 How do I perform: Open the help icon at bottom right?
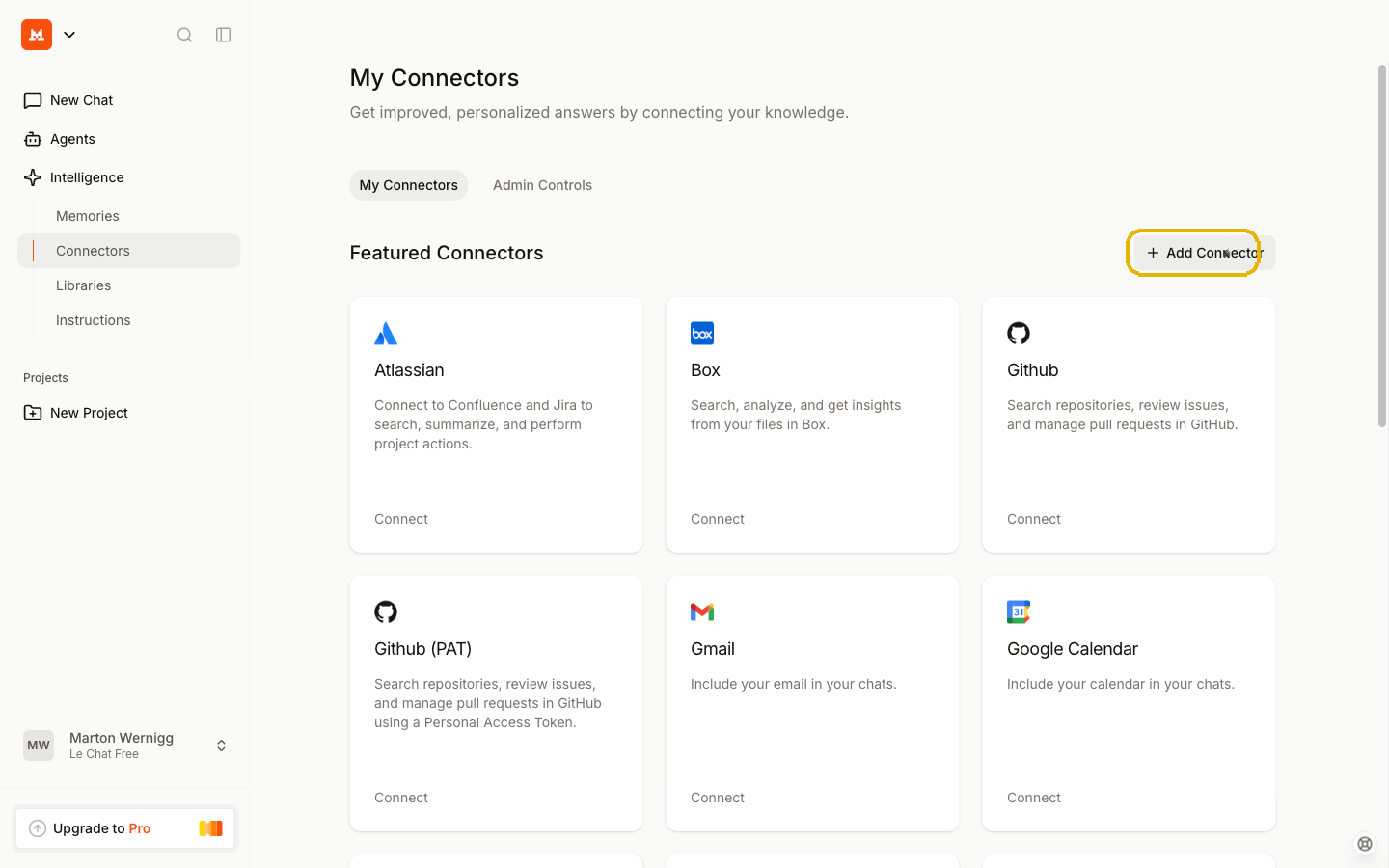(x=1364, y=844)
